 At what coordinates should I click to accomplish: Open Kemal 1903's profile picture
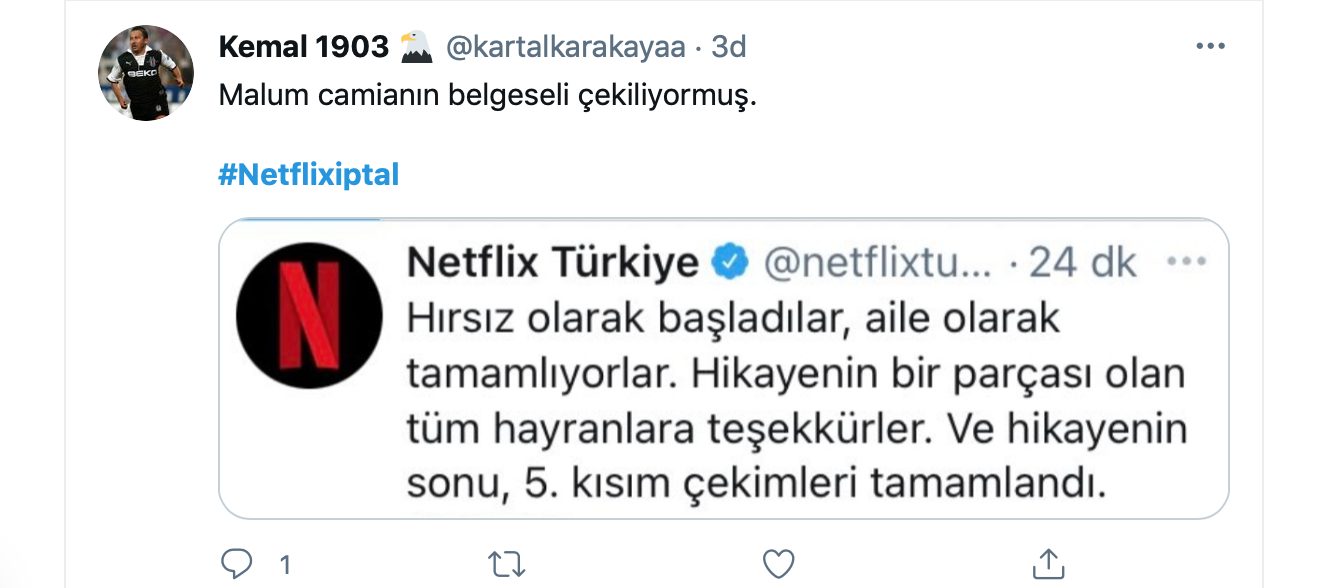coord(145,73)
